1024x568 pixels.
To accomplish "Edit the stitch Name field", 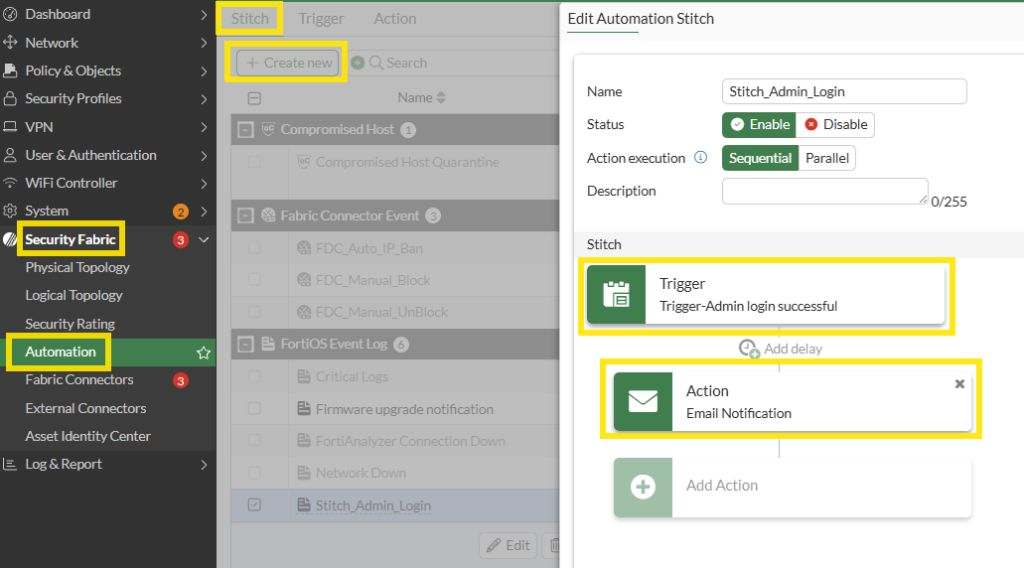I will [844, 91].
